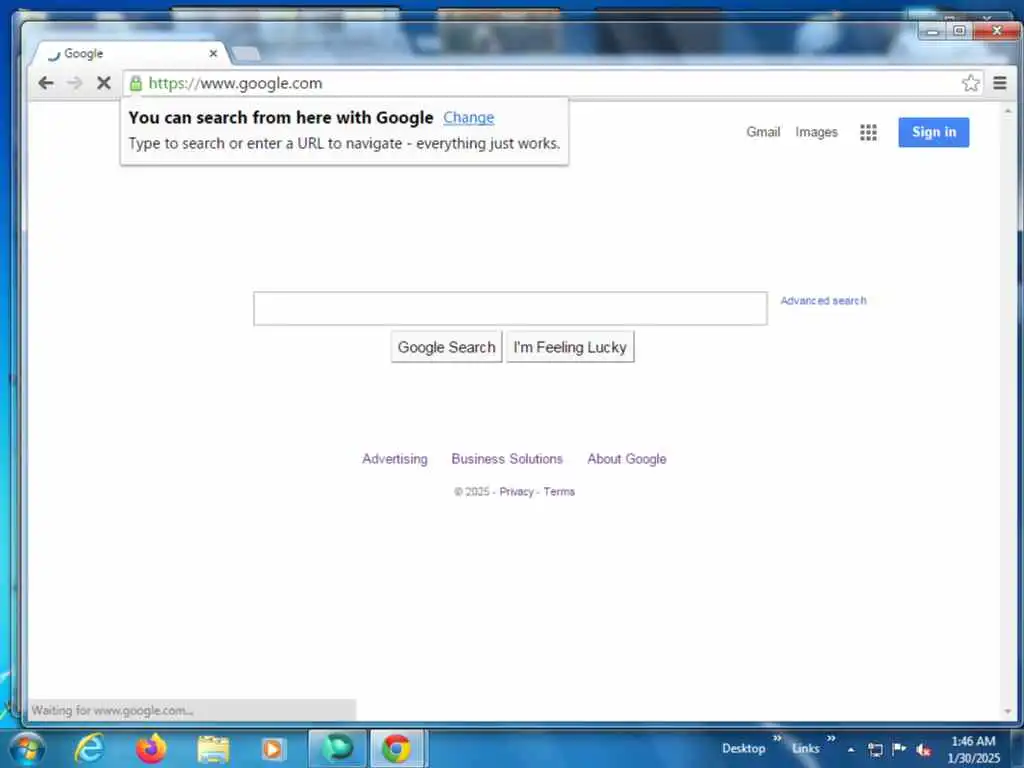The image size is (1024, 768).
Task: Open About Google link
Action: [x=626, y=459]
